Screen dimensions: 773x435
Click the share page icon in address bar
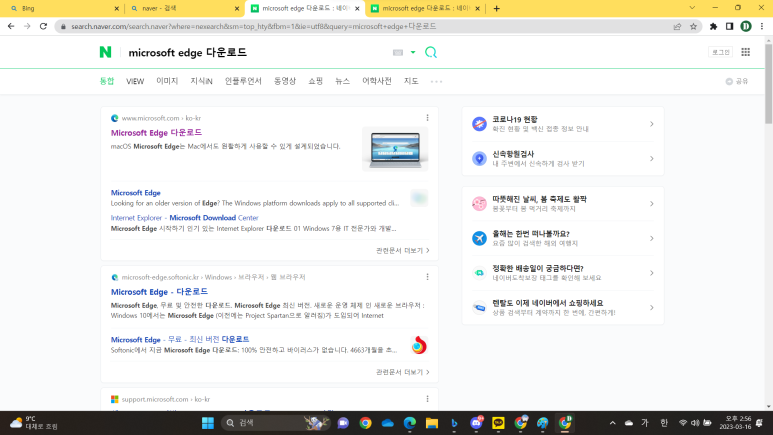coord(677,26)
